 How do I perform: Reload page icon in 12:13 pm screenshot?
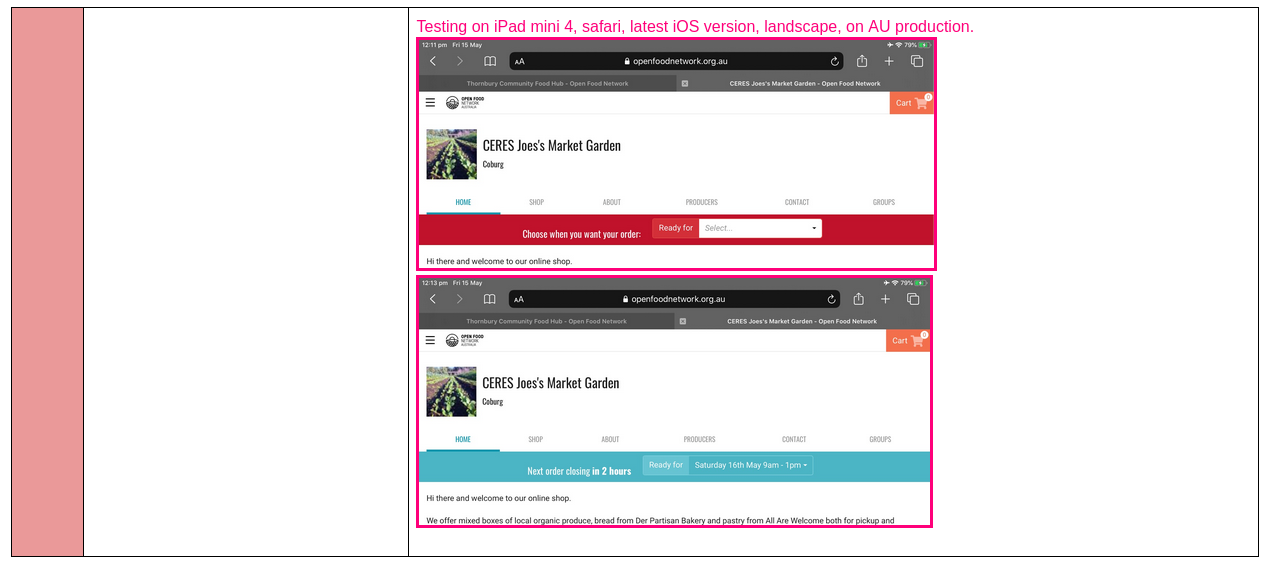(x=831, y=299)
